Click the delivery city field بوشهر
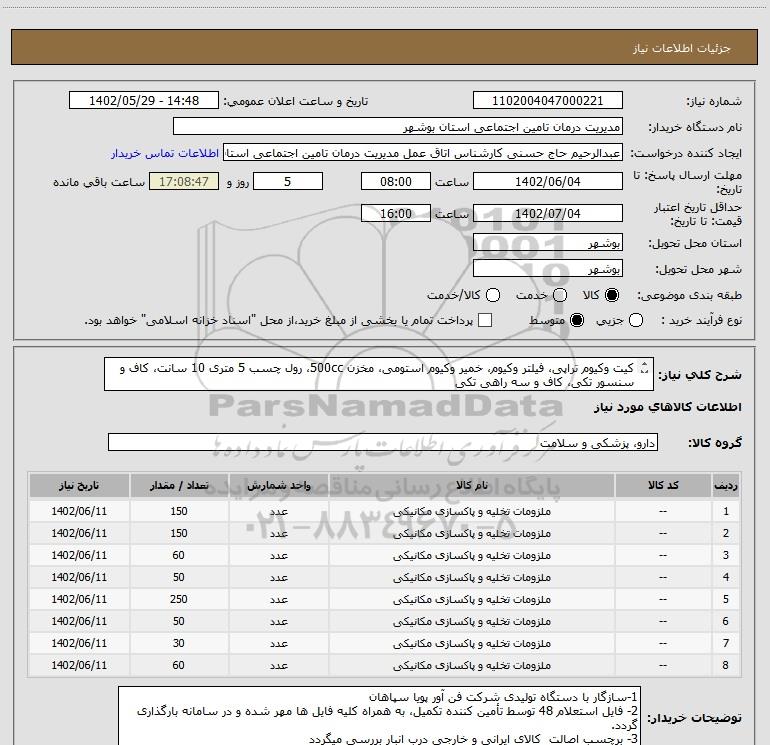The image size is (770, 745). 548,268
